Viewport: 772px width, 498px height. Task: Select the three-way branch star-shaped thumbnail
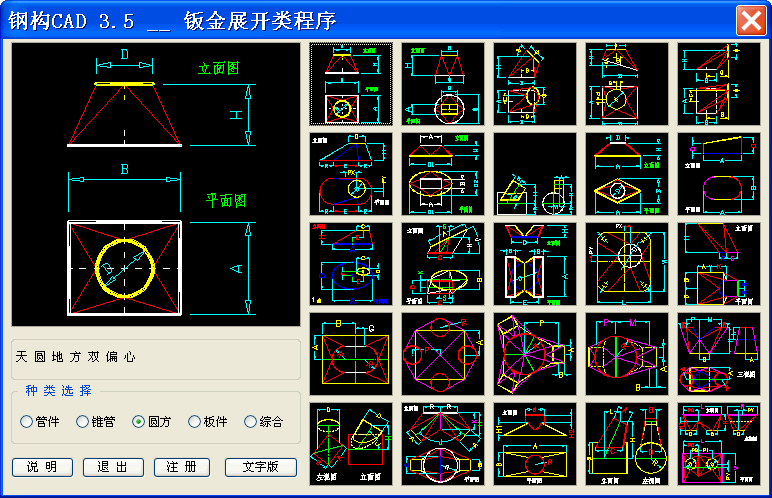pos(535,354)
